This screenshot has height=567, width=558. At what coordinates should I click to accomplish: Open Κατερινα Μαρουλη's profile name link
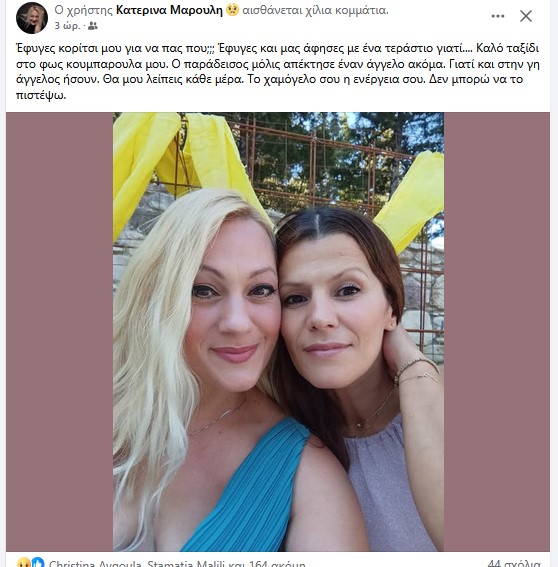click(169, 10)
